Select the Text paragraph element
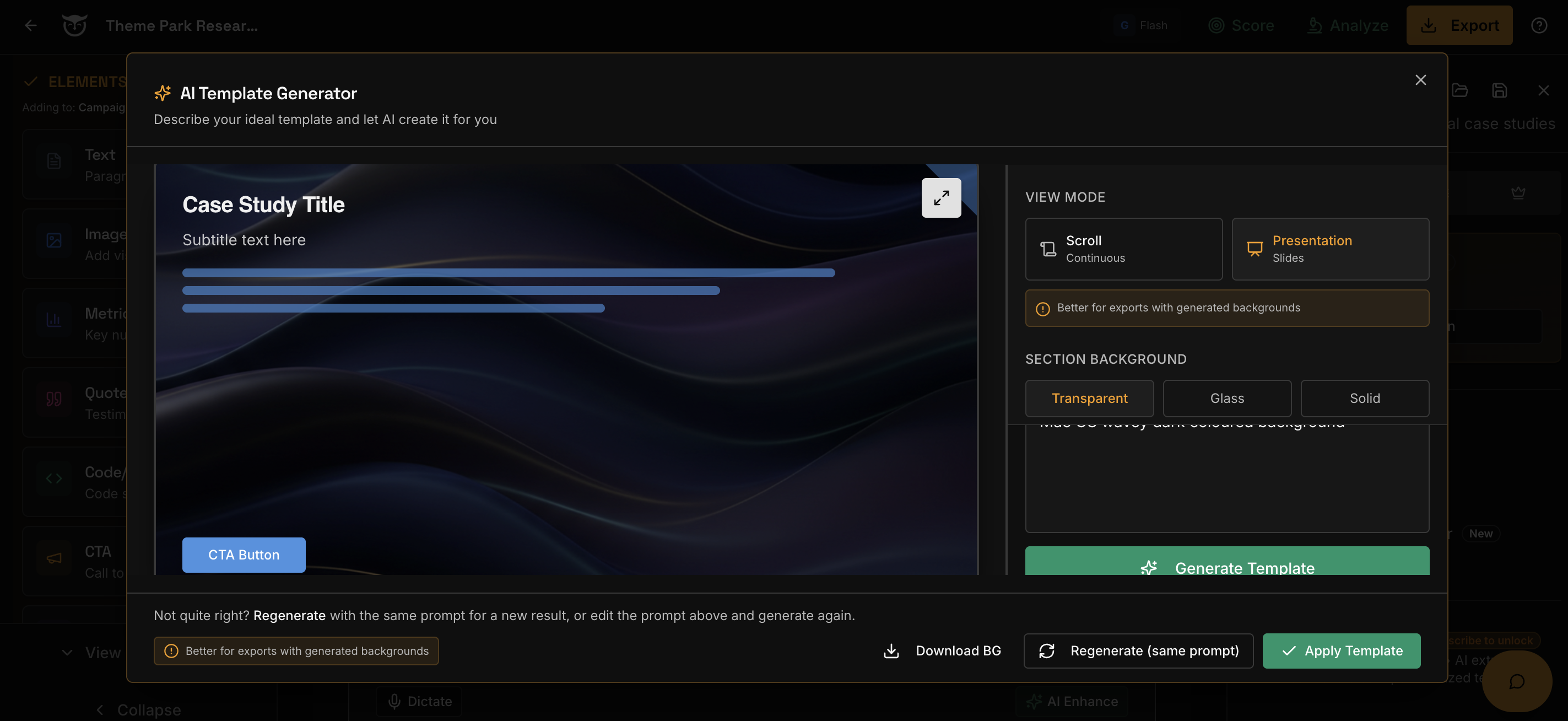The width and height of the screenshot is (1568, 721). [53, 161]
